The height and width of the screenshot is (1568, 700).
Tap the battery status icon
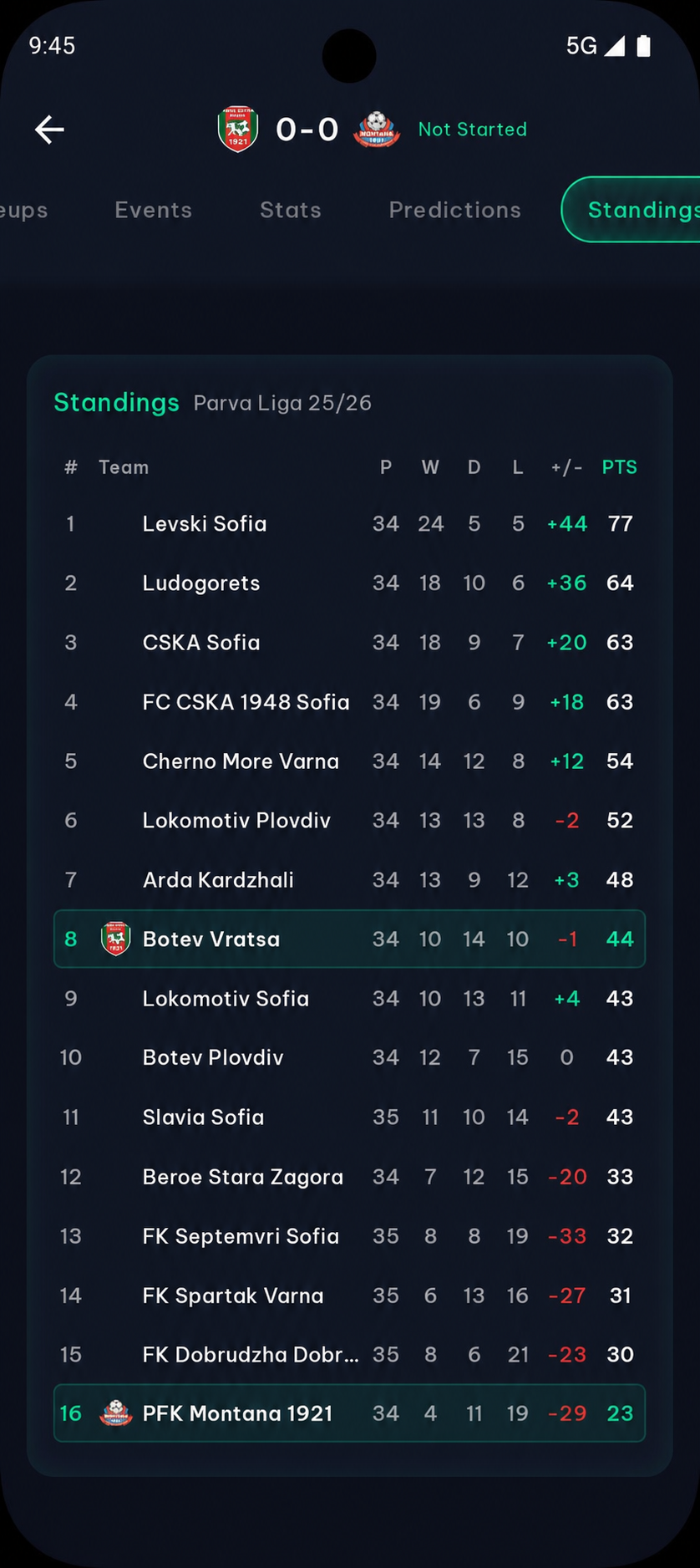coord(644,46)
